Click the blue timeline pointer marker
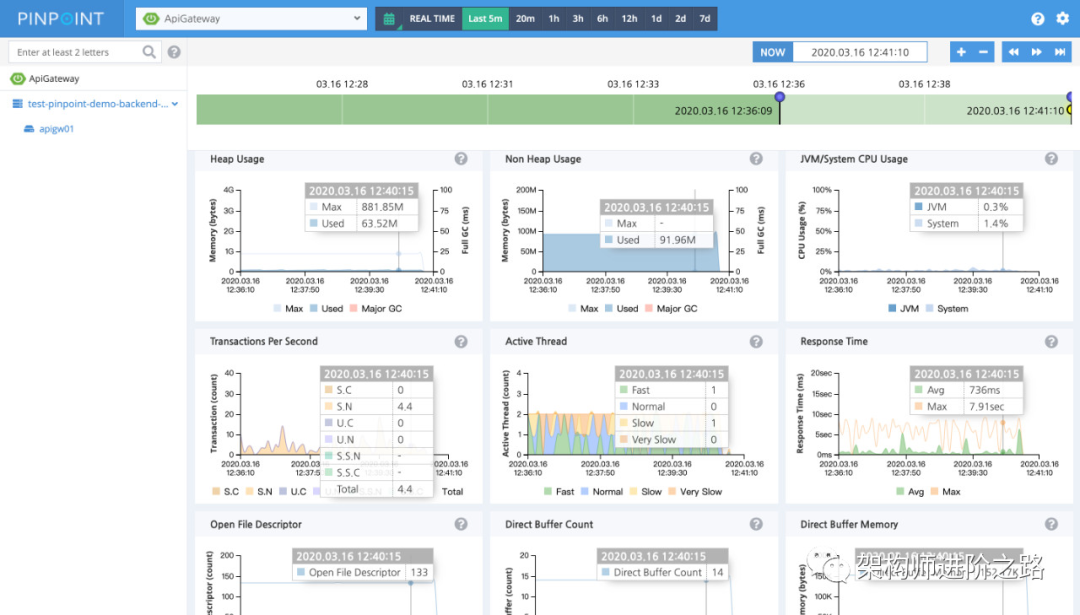The width and height of the screenshot is (1080, 615). (x=780, y=97)
